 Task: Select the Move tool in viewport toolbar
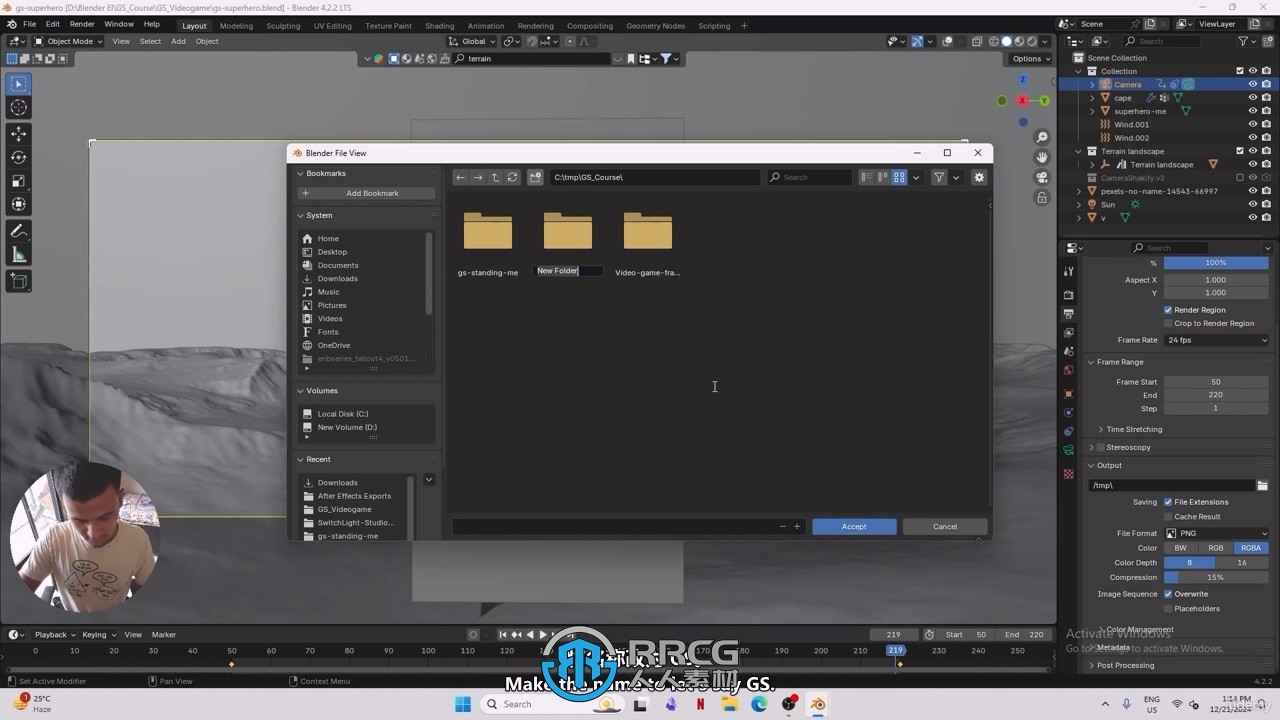click(19, 133)
